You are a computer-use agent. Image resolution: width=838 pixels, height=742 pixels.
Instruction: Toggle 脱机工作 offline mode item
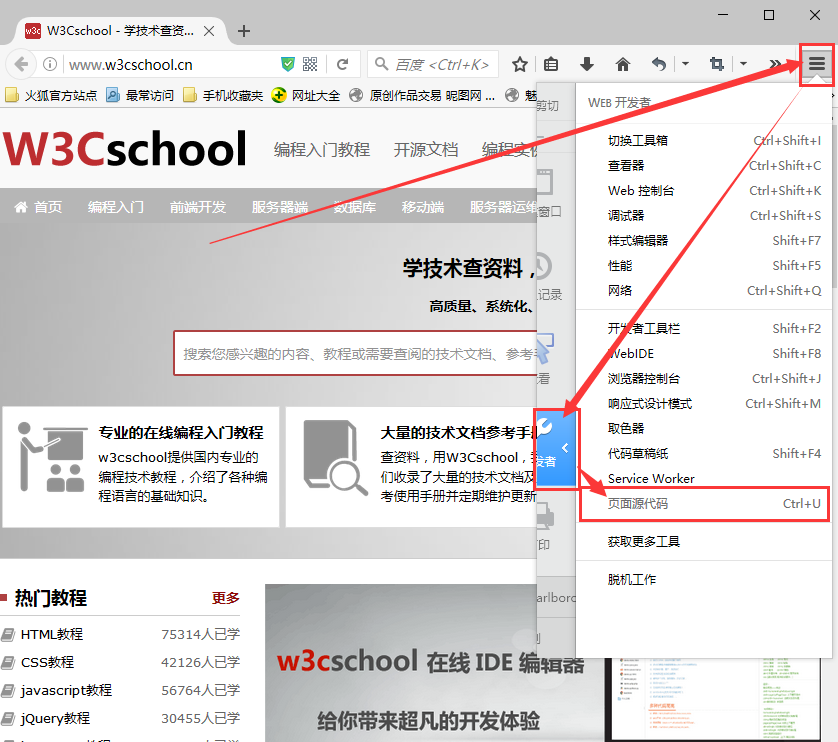pyautogui.click(x=704, y=579)
